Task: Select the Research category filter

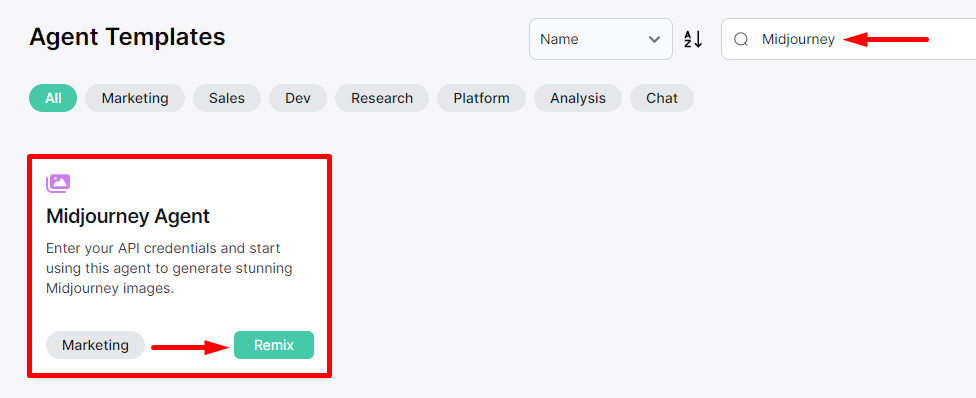Action: [x=382, y=98]
